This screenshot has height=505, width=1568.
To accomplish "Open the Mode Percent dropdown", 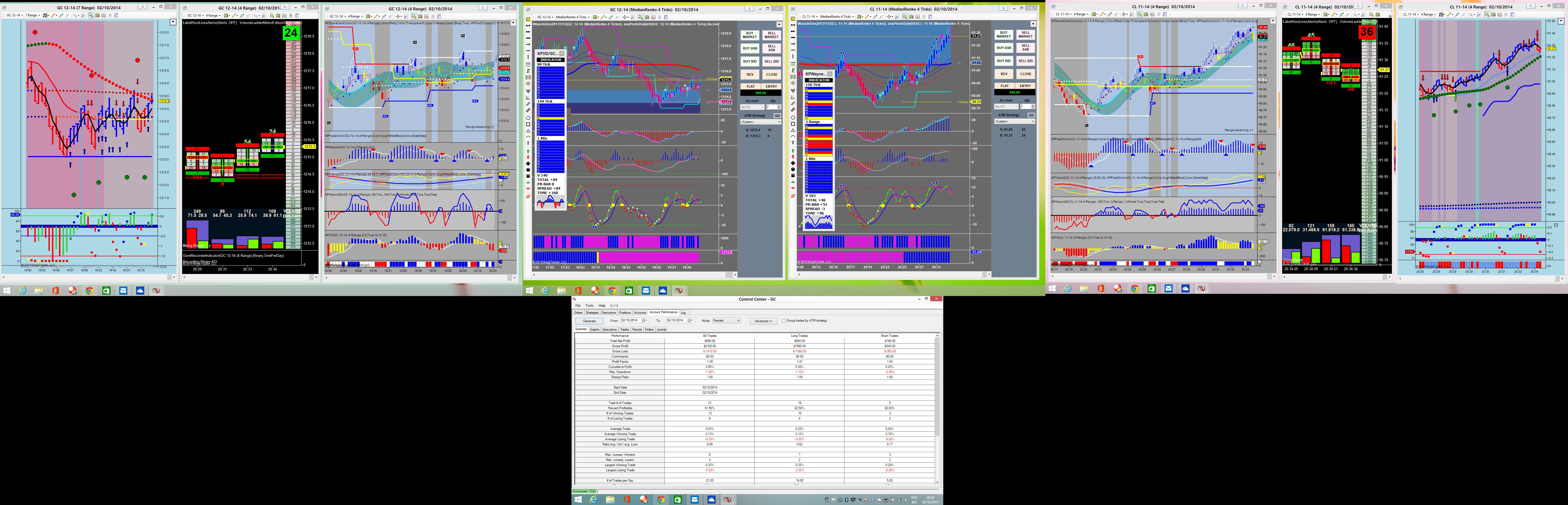I will [x=727, y=321].
